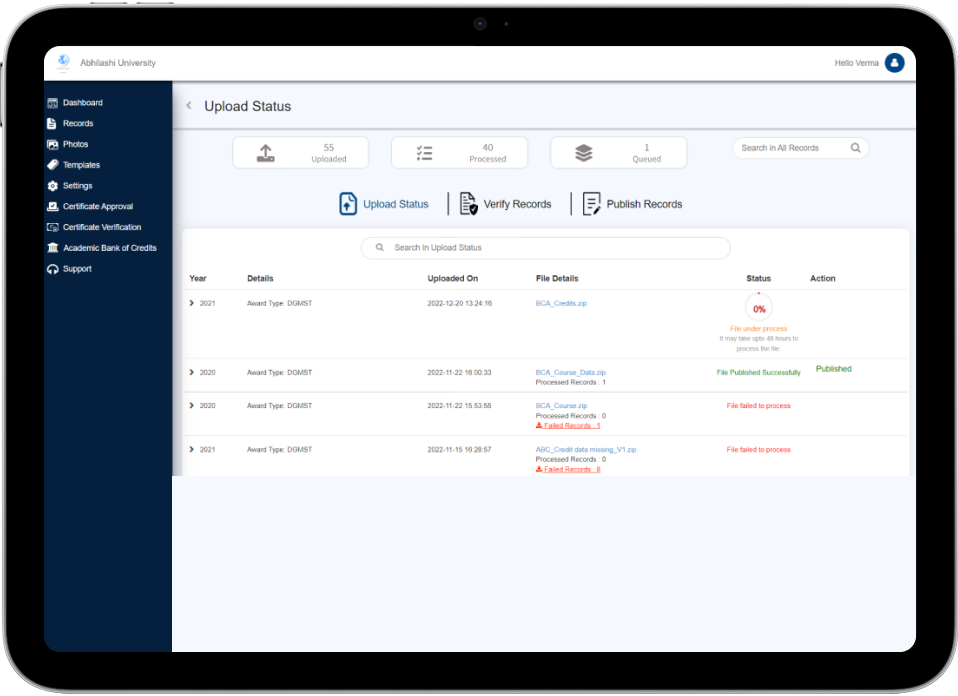Click the magnifier icon in All Records search
Image resolution: width=958 pixels, height=696 pixels.
(855, 148)
